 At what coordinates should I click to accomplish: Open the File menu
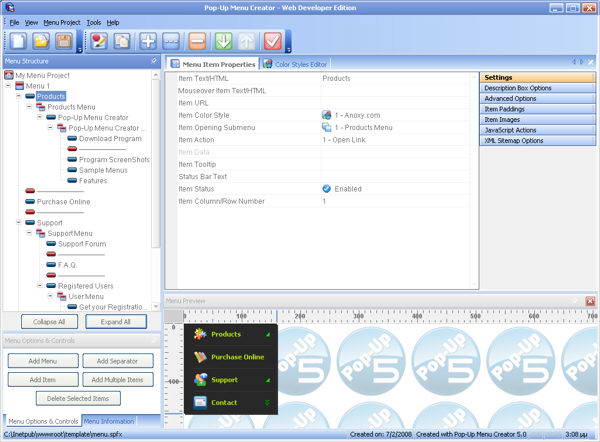(14, 23)
